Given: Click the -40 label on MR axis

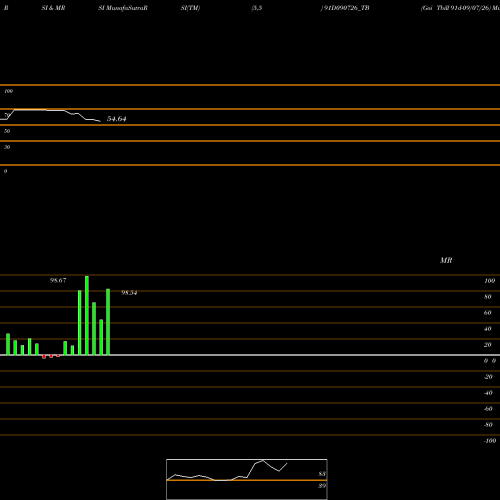Looking at the screenshot, I should point(488,393).
